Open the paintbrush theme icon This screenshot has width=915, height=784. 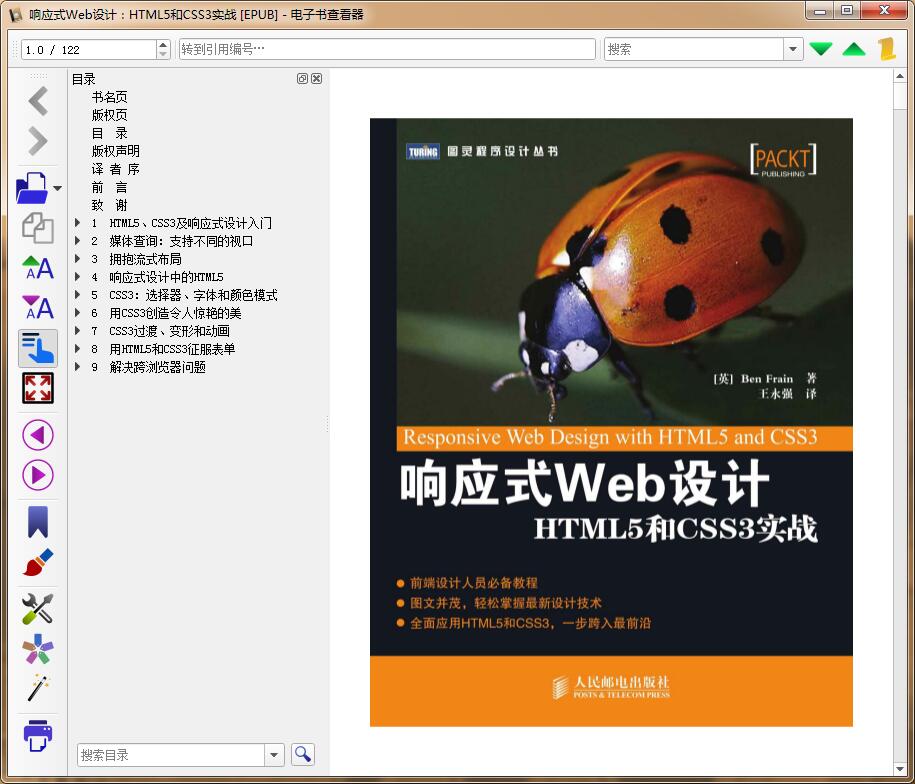pos(38,562)
